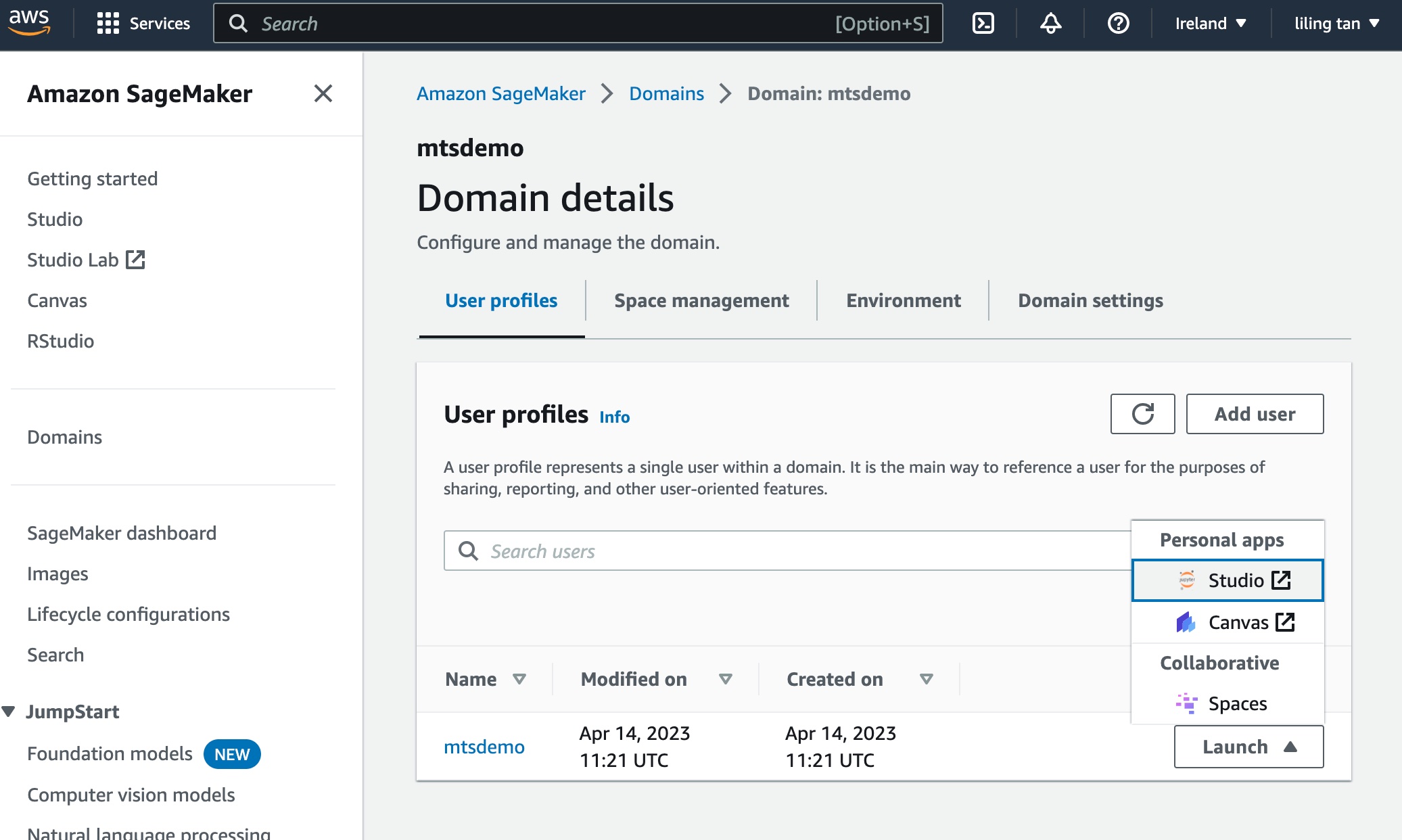1402x840 pixels.
Task: Open the notifications bell icon
Action: click(1050, 24)
